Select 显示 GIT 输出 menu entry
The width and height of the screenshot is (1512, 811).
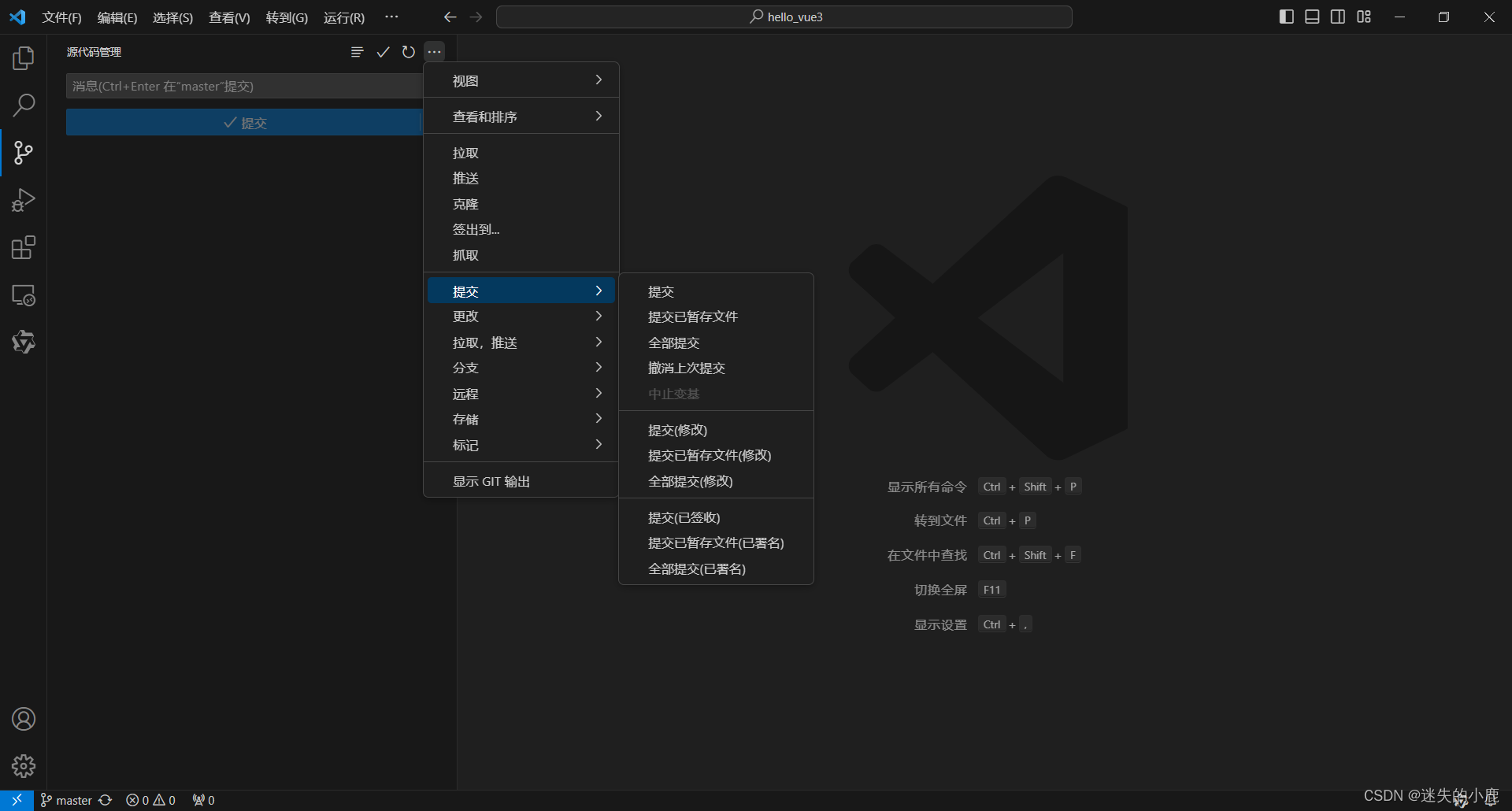tap(521, 481)
